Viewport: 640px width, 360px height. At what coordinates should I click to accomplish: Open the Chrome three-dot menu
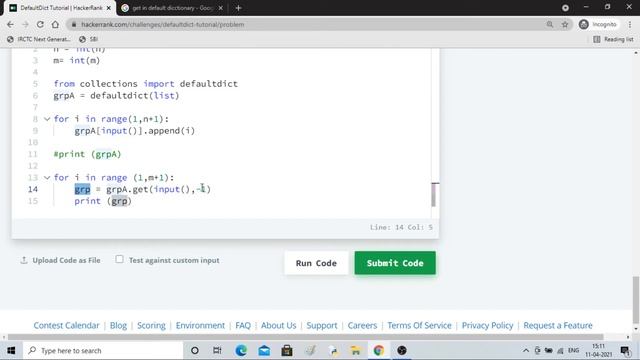(x=630, y=24)
